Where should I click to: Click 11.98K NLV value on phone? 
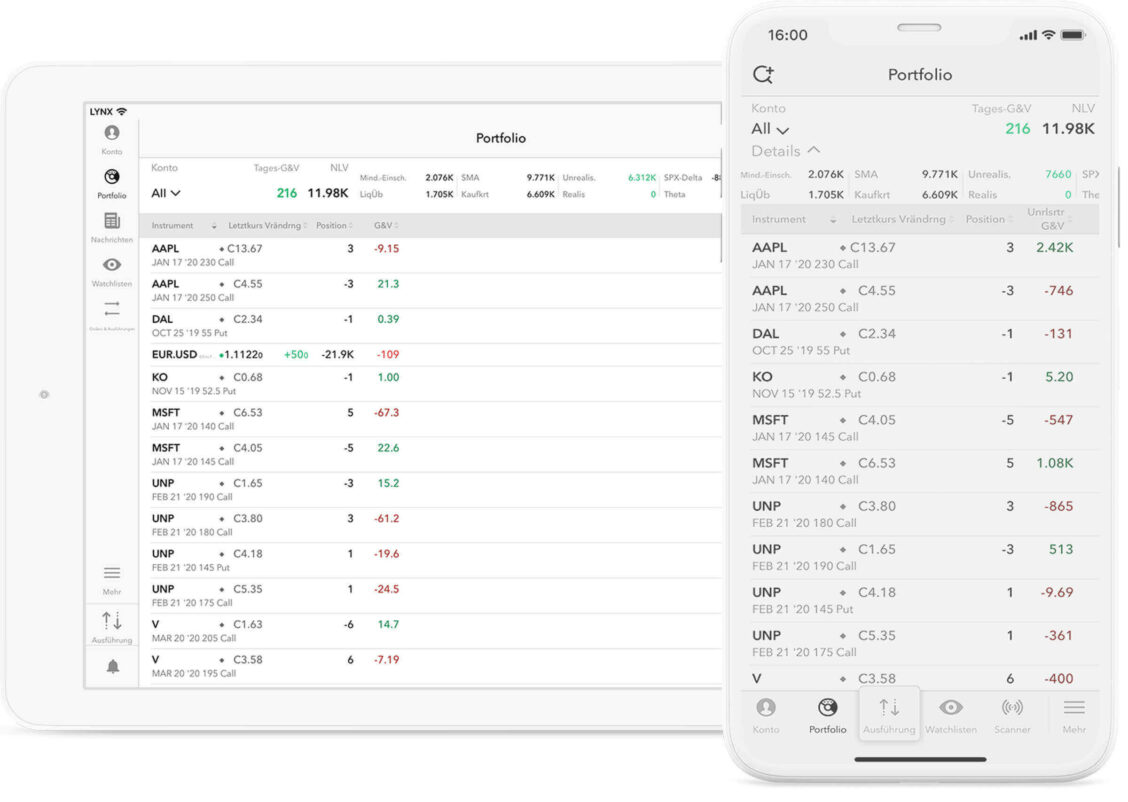[x=1068, y=129]
